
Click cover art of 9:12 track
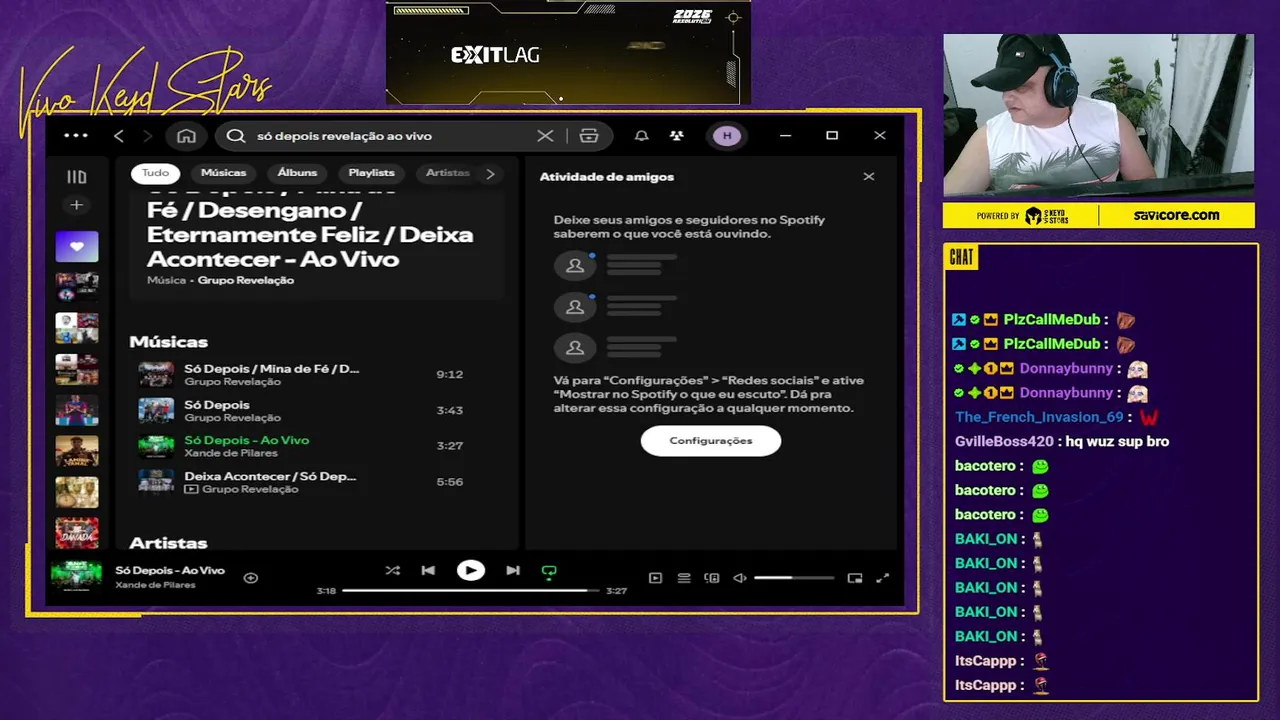(x=156, y=374)
